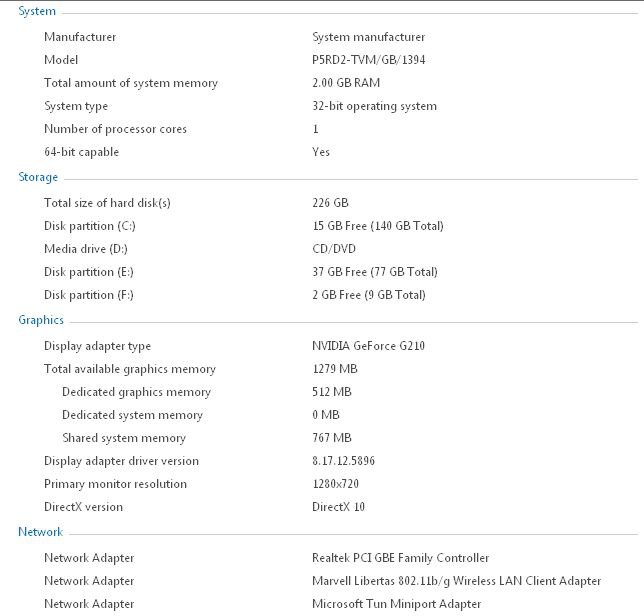Select the Storage section heading
This screenshot has height=616, width=644.
38,177
